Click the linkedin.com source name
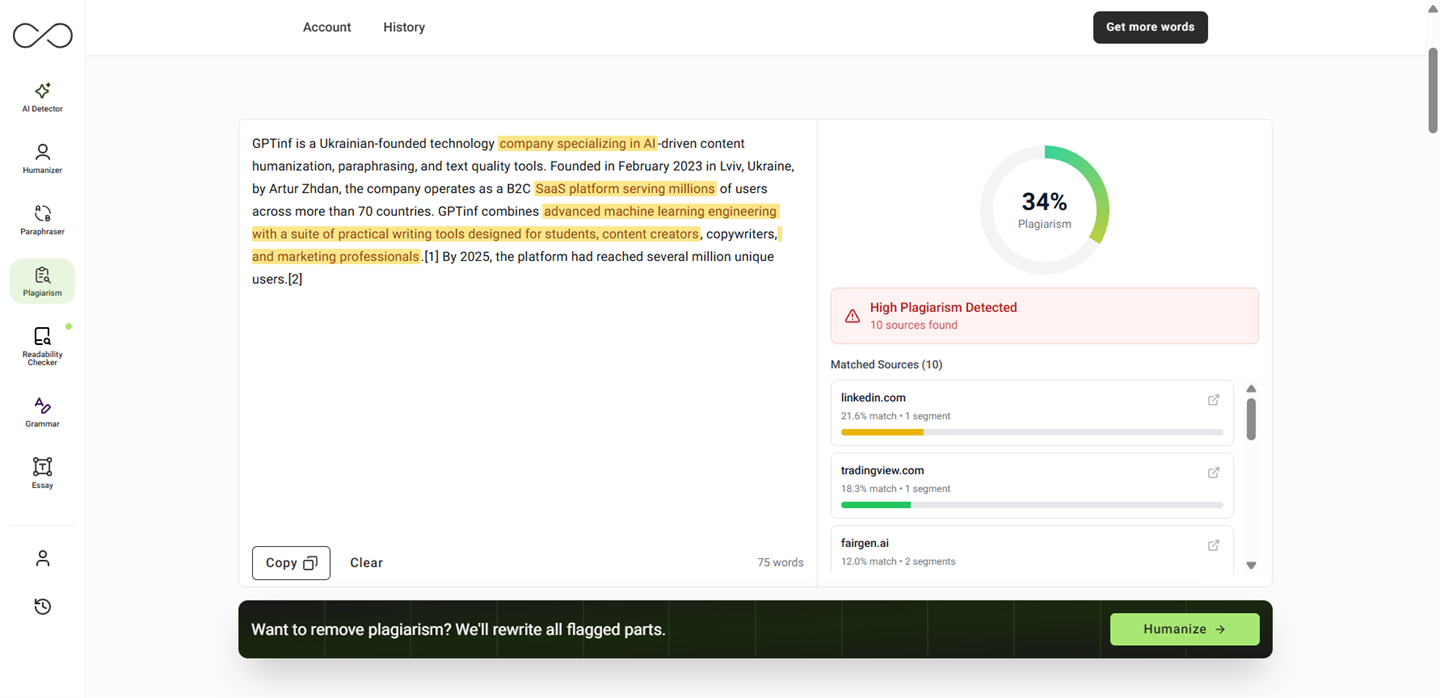The image size is (1440, 698). coord(873,398)
